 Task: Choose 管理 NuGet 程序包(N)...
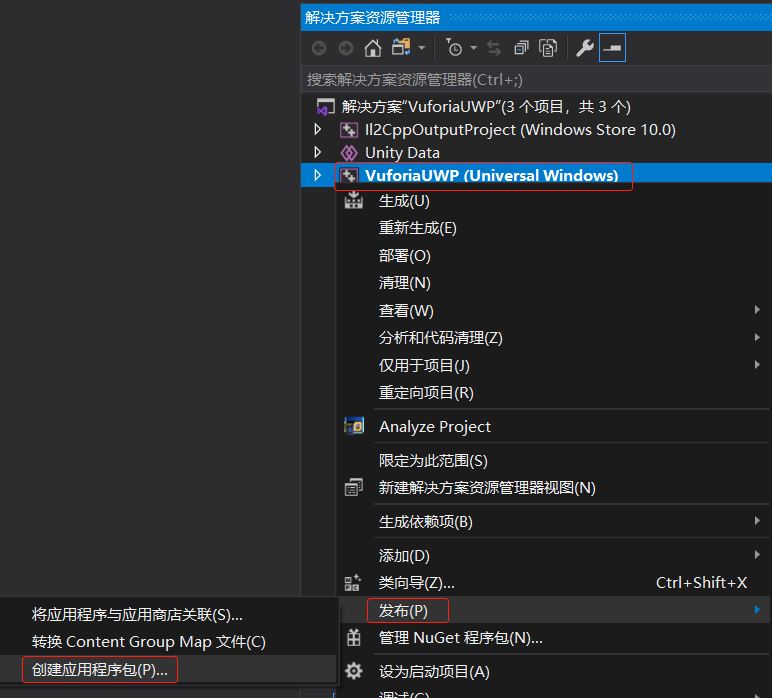(x=553, y=638)
